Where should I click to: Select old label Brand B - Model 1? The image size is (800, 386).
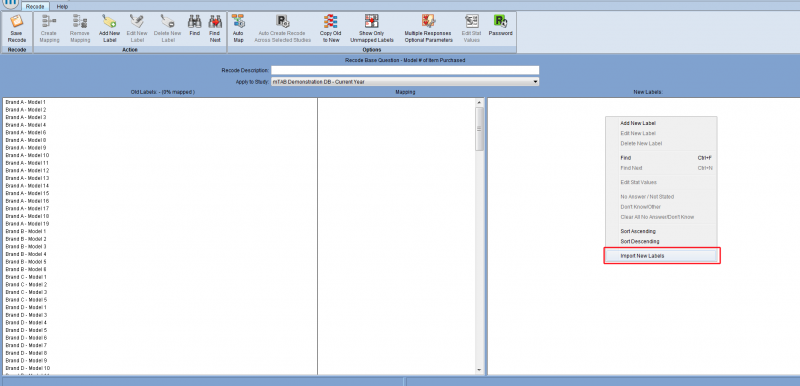point(26,231)
